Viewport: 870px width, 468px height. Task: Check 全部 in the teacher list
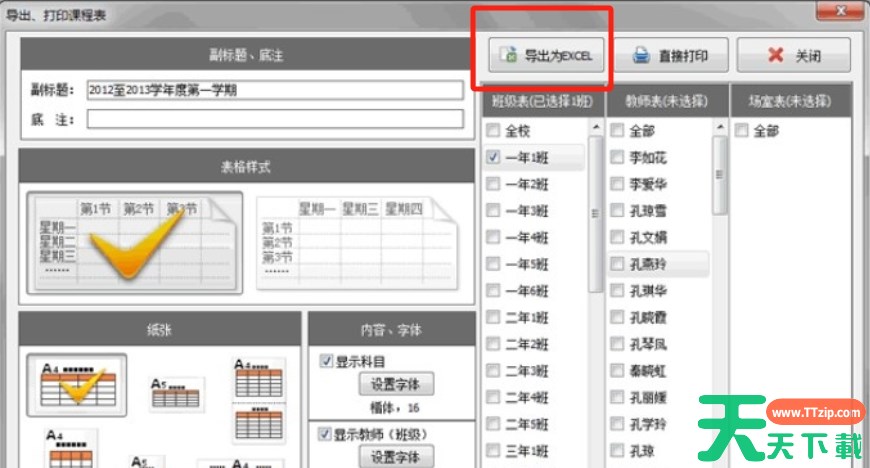pos(617,130)
